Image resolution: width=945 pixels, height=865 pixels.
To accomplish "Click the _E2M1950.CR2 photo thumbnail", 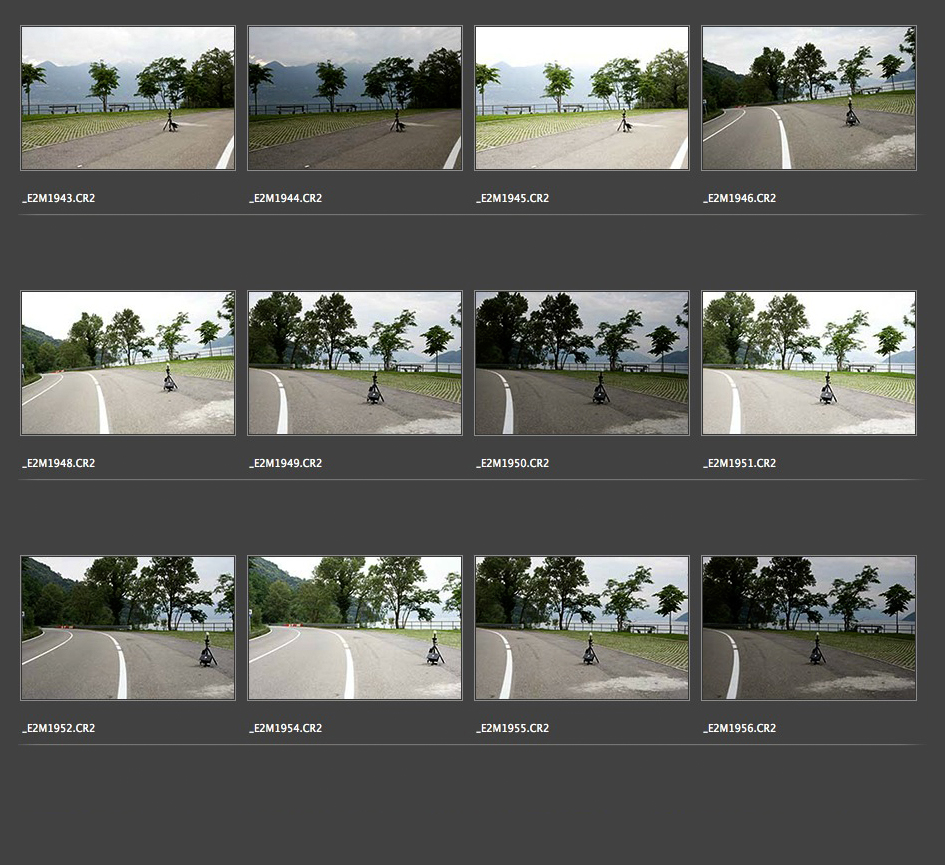I will click(x=582, y=363).
